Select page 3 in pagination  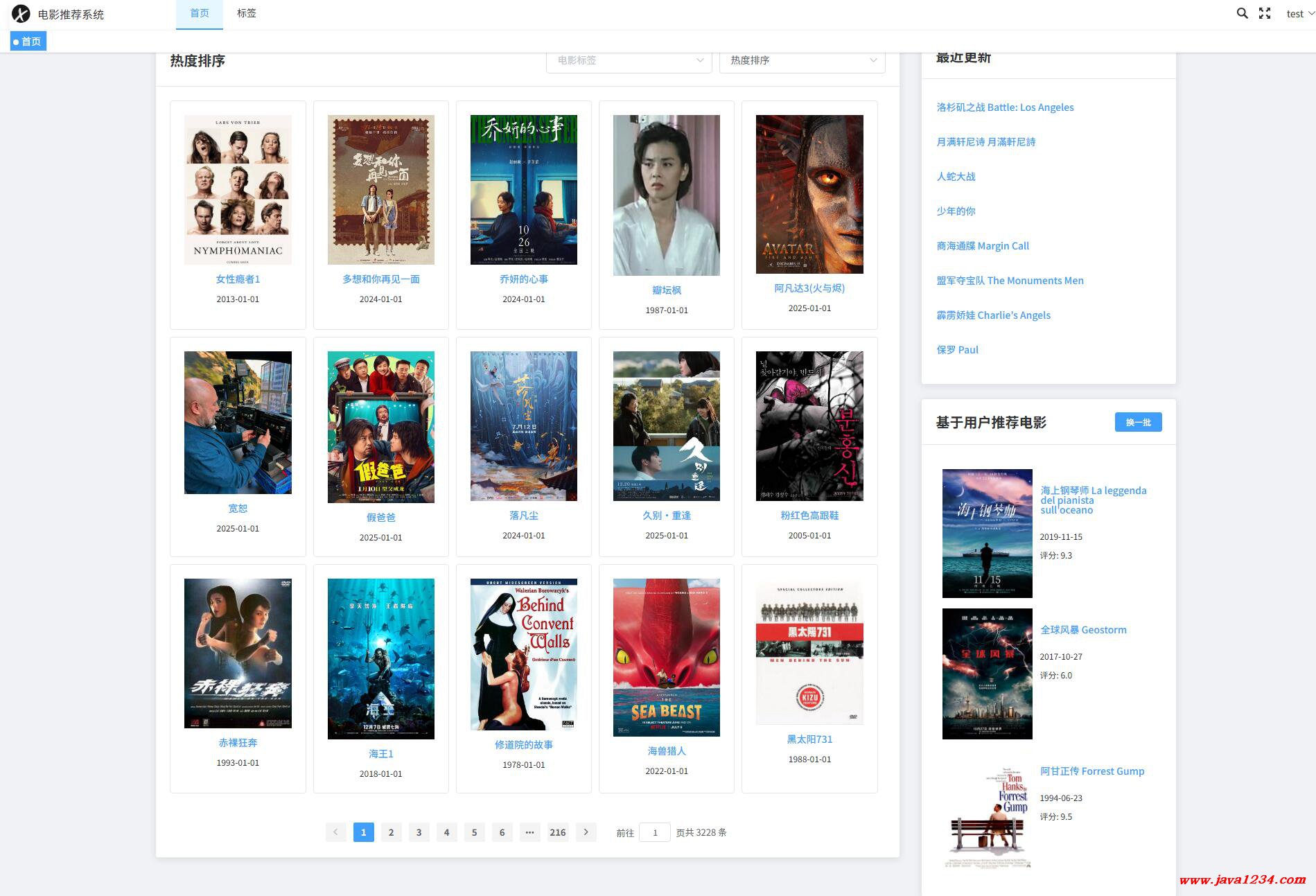[419, 832]
